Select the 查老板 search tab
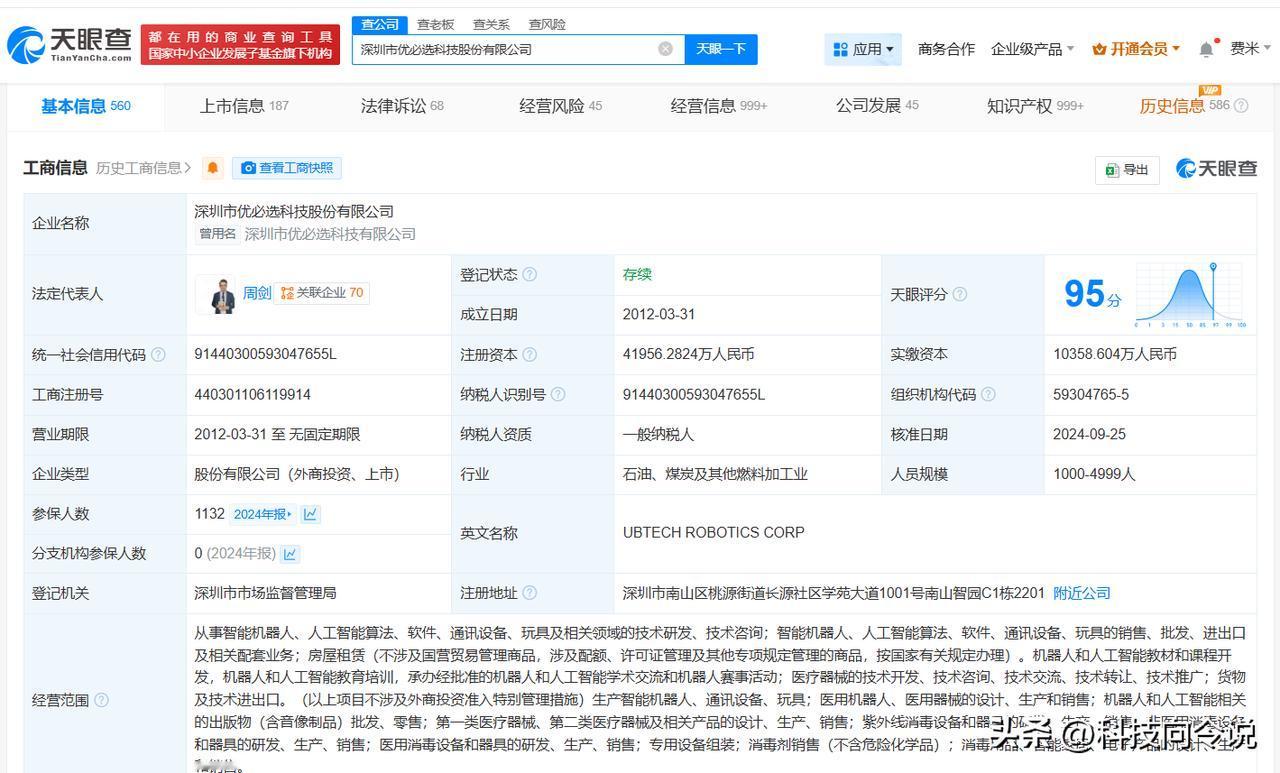This screenshot has width=1280, height=773. coord(435,24)
